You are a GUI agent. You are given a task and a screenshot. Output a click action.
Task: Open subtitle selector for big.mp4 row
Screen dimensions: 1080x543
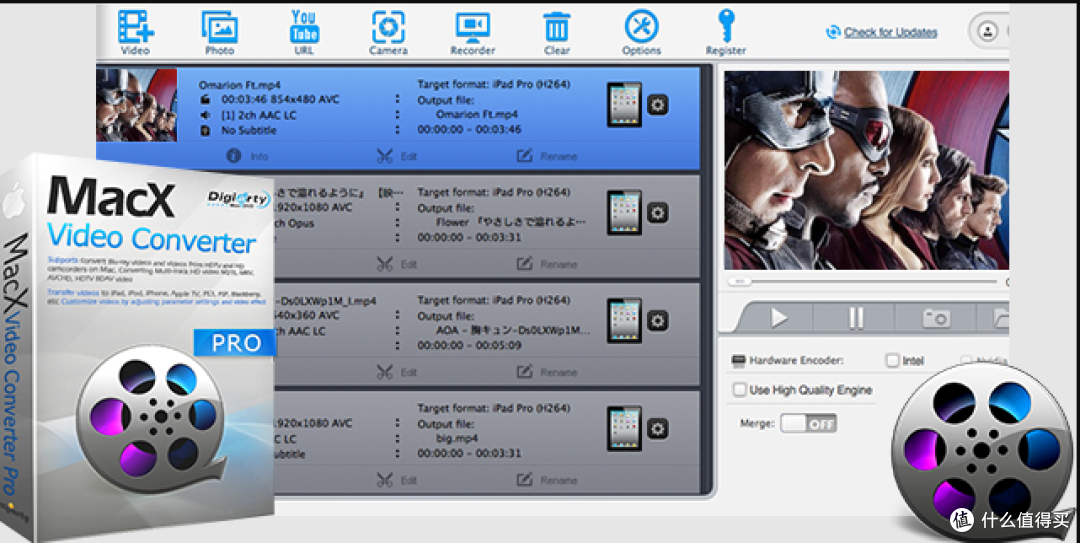[397, 454]
